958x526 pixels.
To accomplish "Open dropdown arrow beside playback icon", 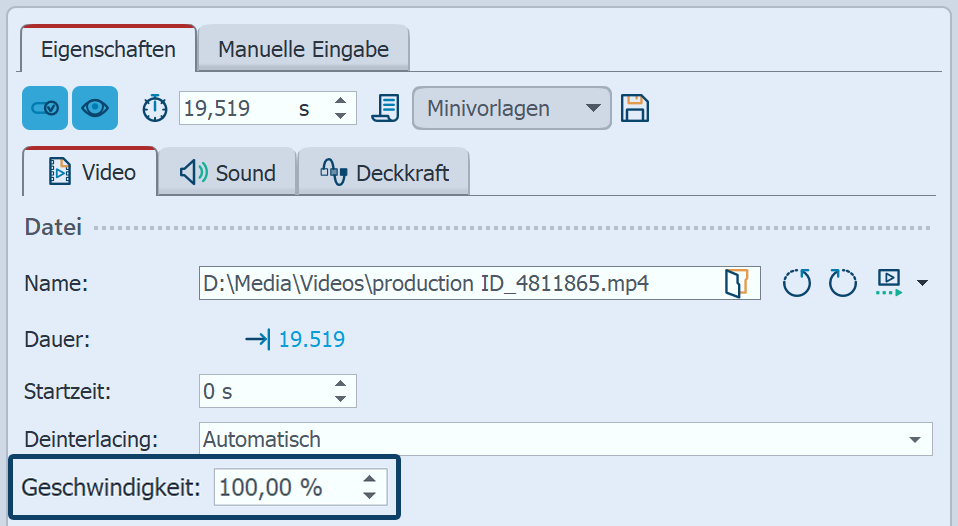I will (921, 284).
